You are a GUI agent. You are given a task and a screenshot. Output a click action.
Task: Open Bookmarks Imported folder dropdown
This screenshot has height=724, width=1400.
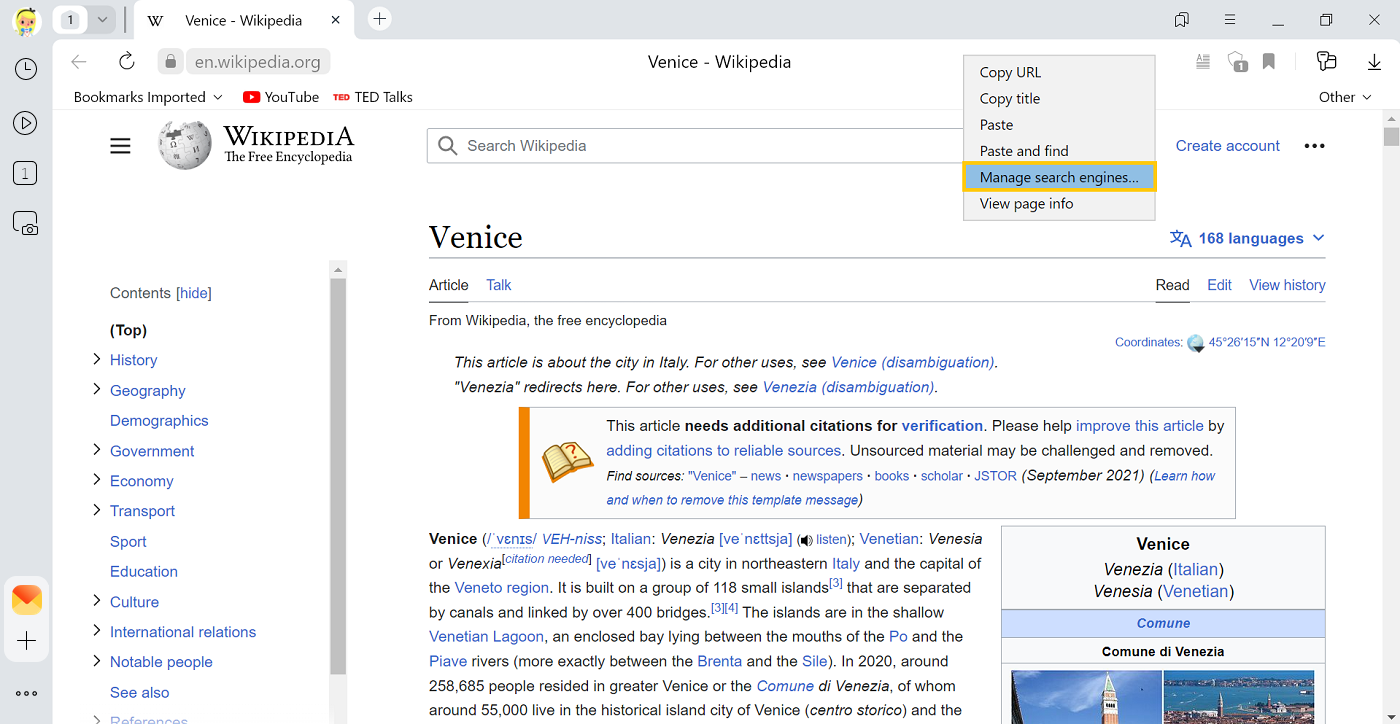tap(147, 97)
